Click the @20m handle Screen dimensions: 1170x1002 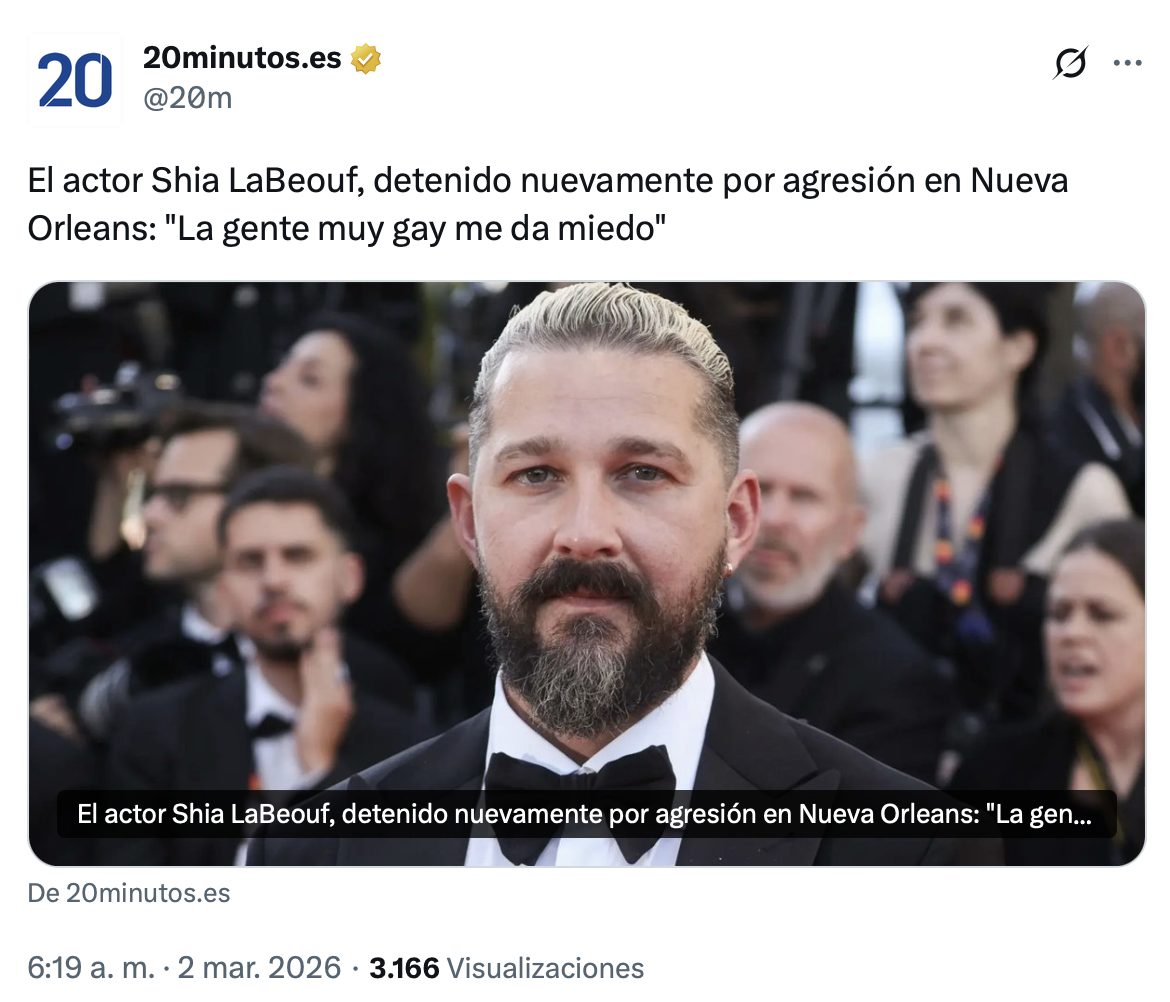(187, 98)
